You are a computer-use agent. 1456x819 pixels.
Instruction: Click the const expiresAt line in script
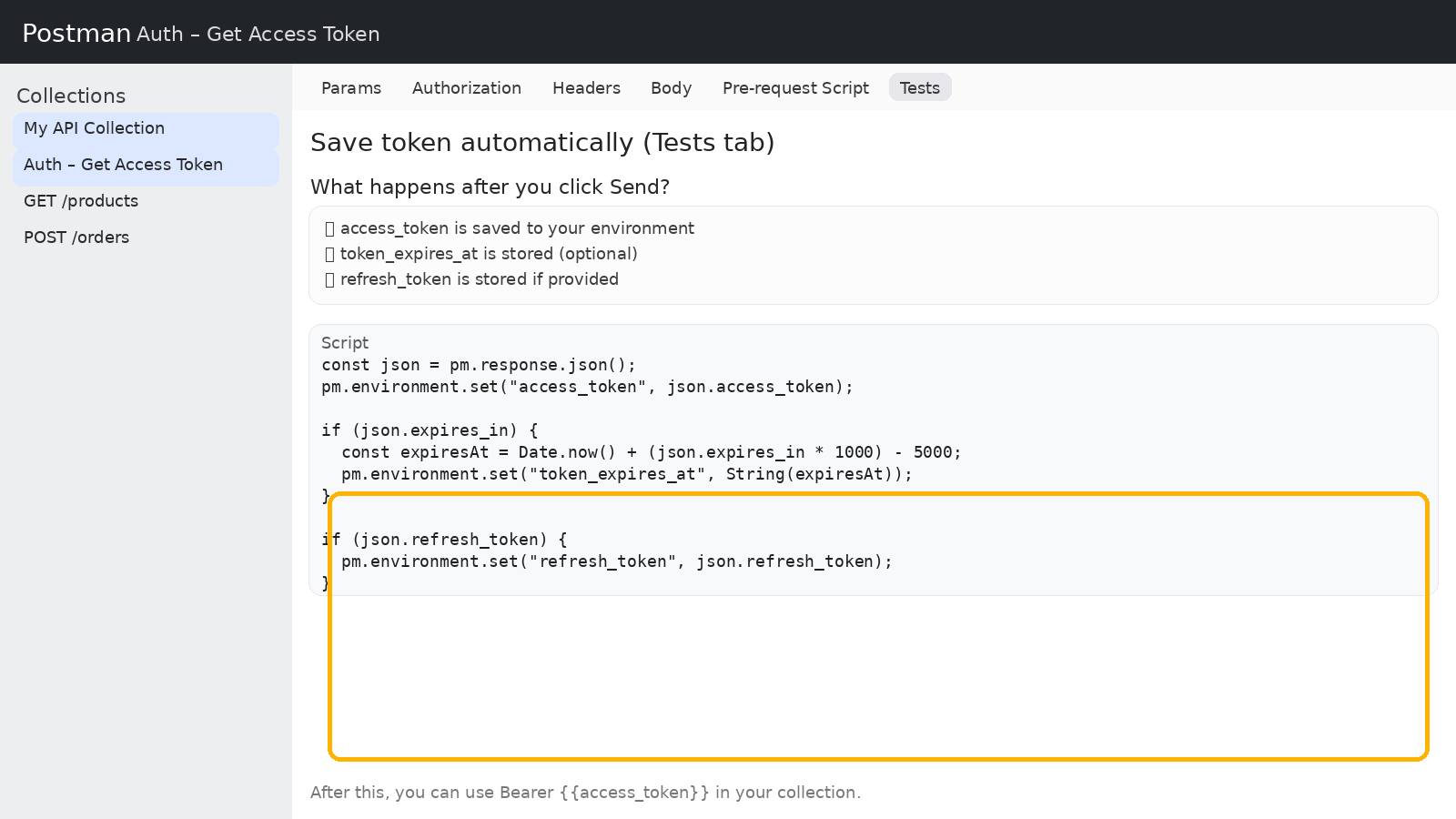(x=651, y=452)
